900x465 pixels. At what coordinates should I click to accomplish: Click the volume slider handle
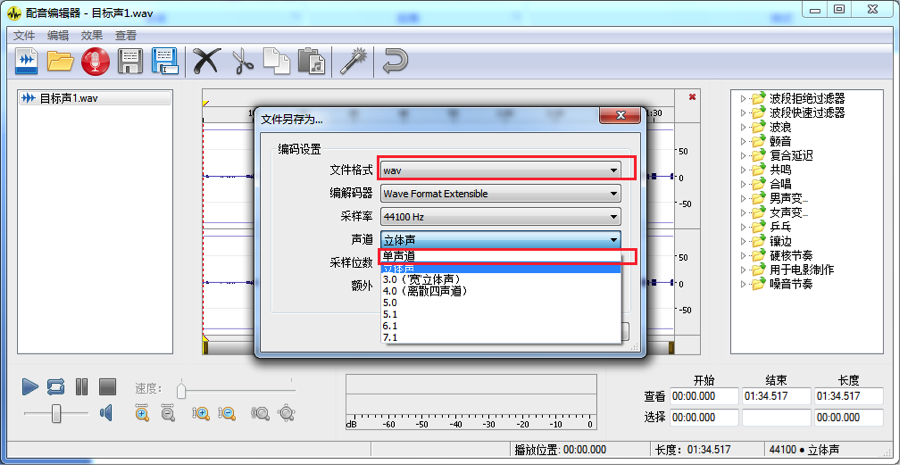click(56, 413)
